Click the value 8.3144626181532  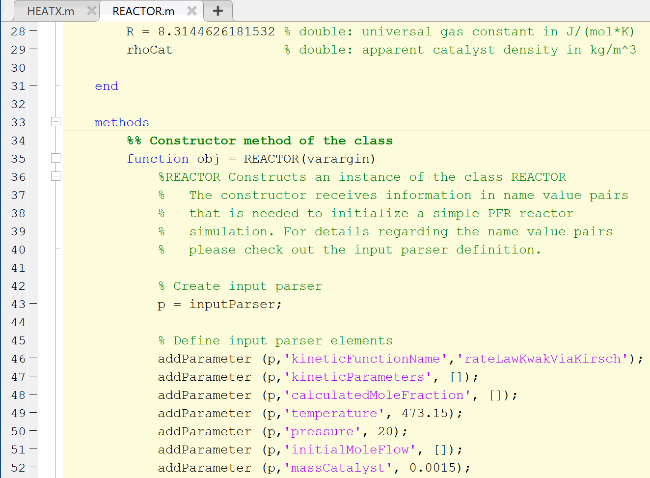pos(216,32)
